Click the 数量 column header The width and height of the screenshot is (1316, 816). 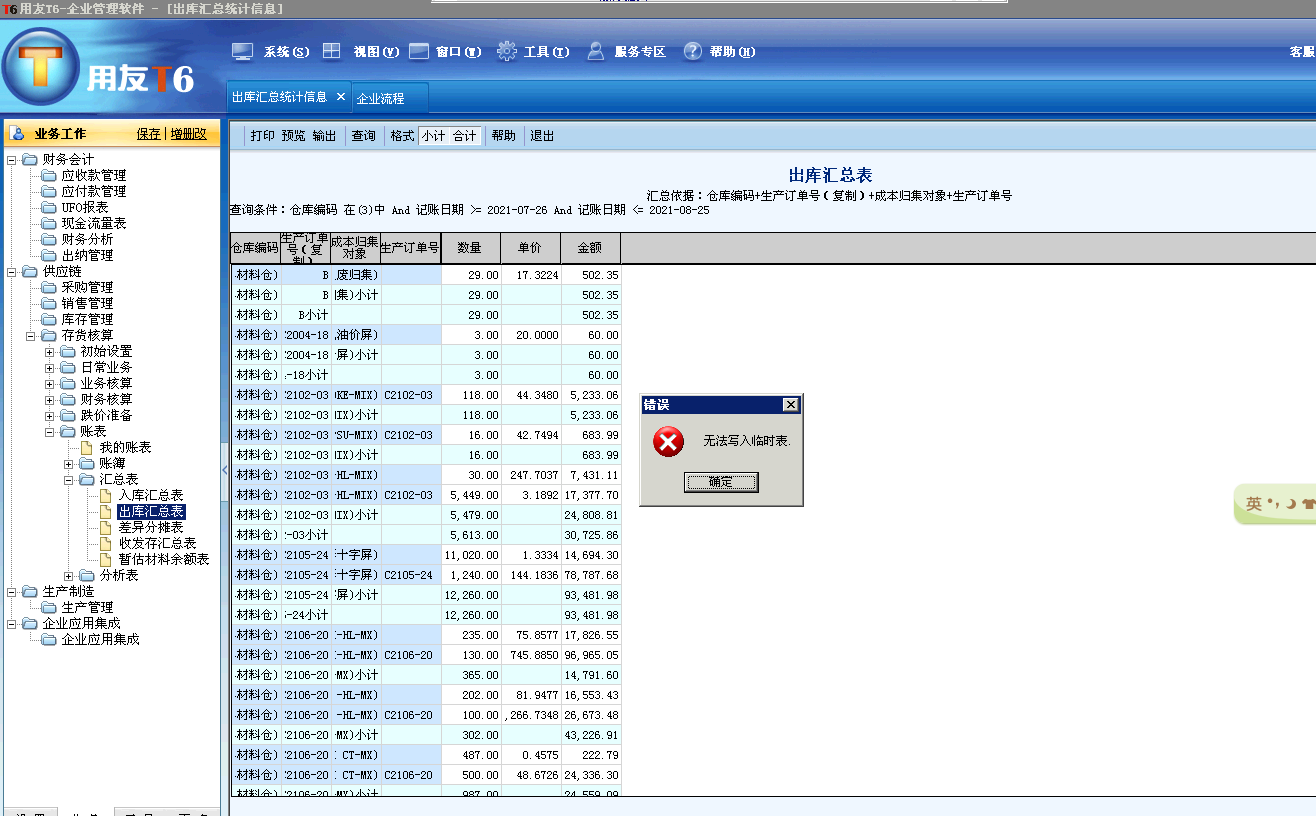click(x=471, y=248)
